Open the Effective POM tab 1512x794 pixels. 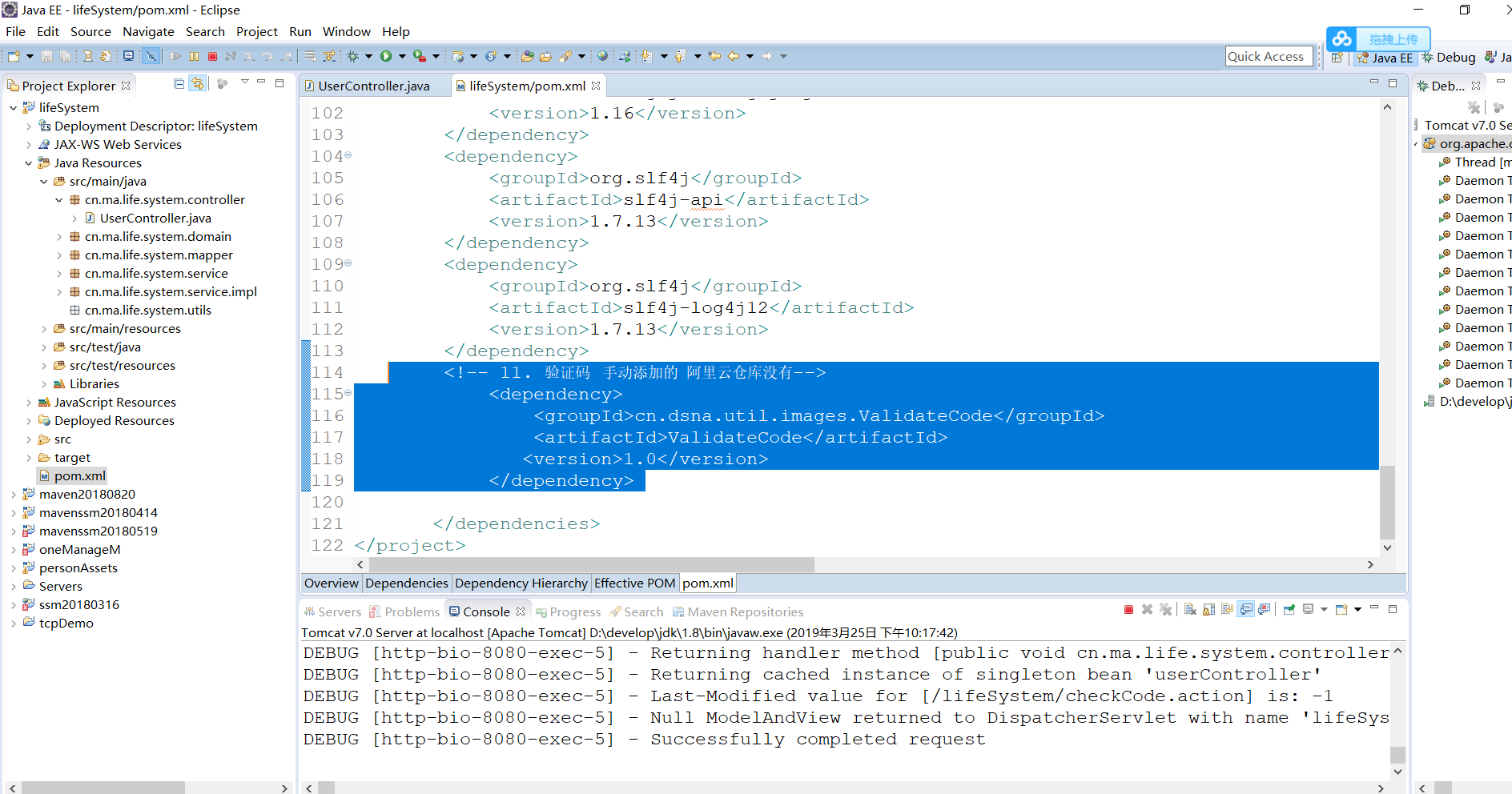click(634, 583)
